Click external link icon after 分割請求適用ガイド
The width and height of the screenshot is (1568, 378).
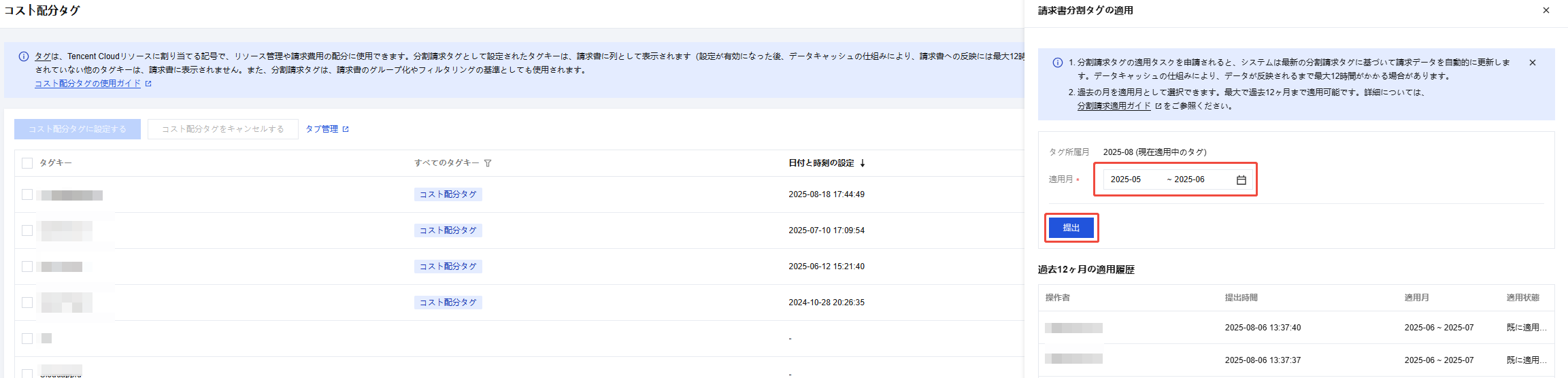(x=1158, y=106)
